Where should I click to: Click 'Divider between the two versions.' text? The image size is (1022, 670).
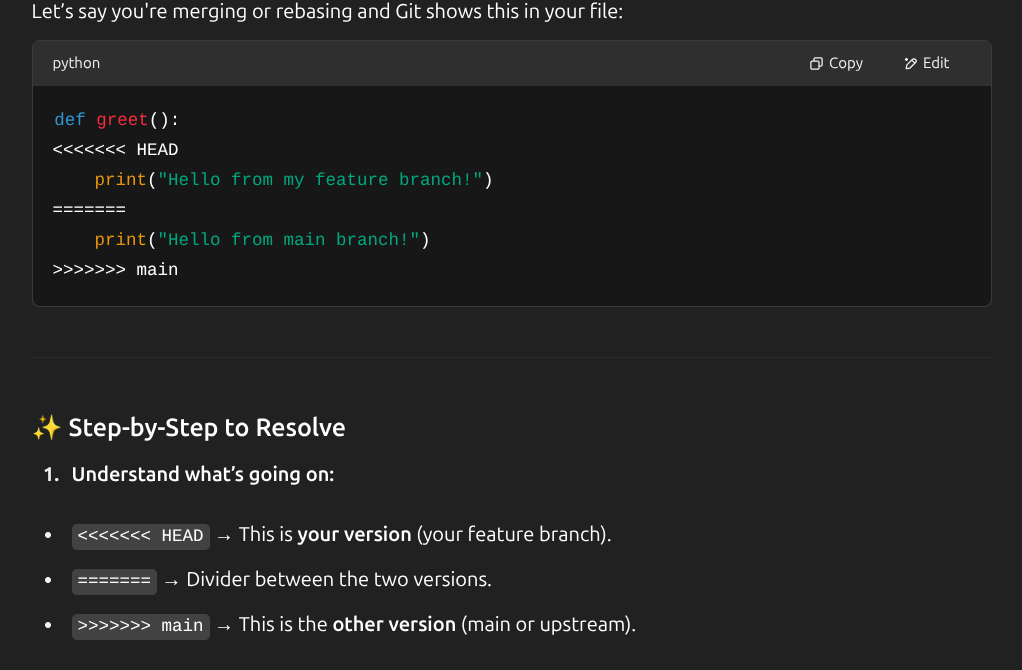(339, 579)
